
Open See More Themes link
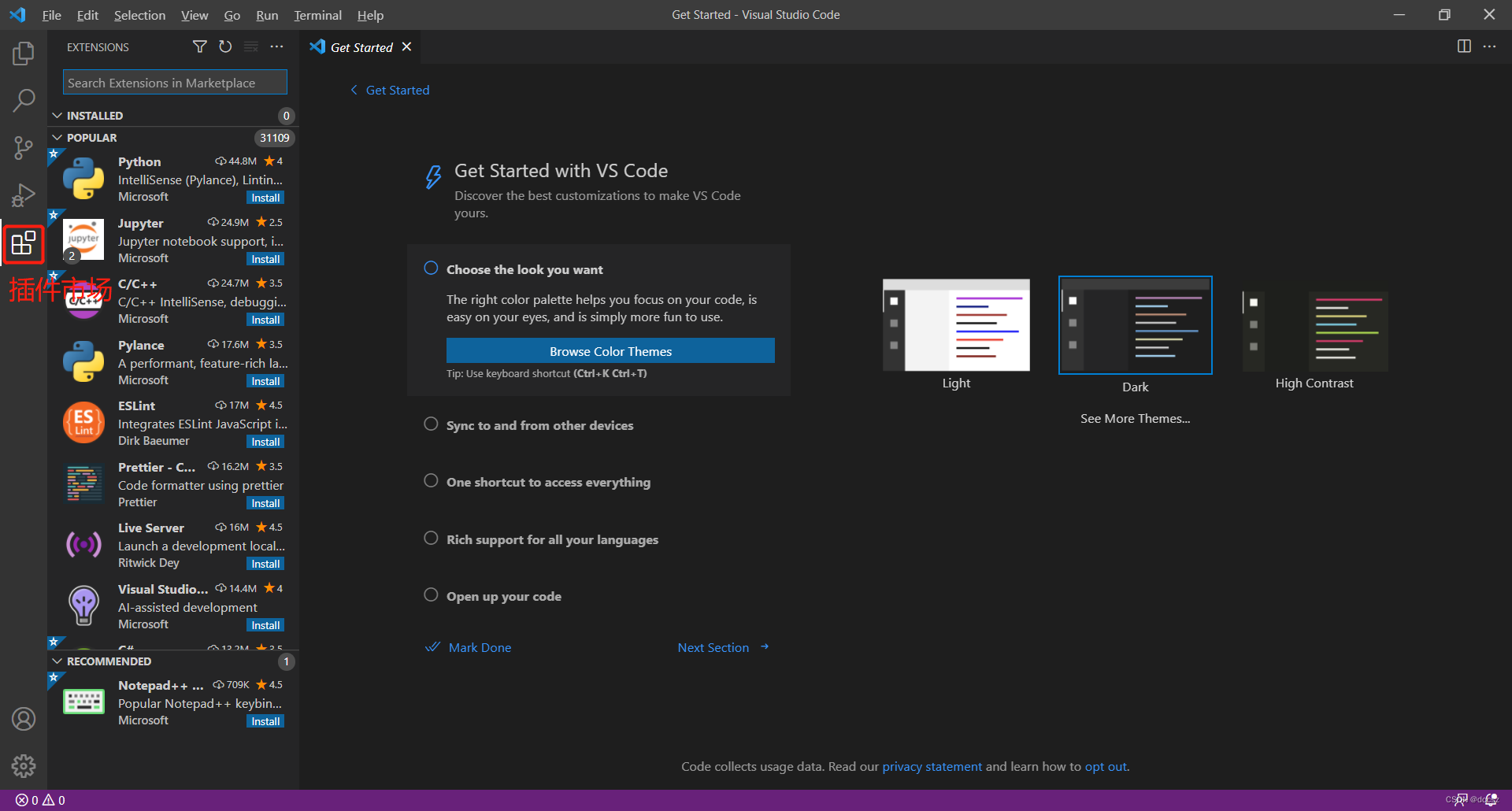pyautogui.click(x=1135, y=418)
